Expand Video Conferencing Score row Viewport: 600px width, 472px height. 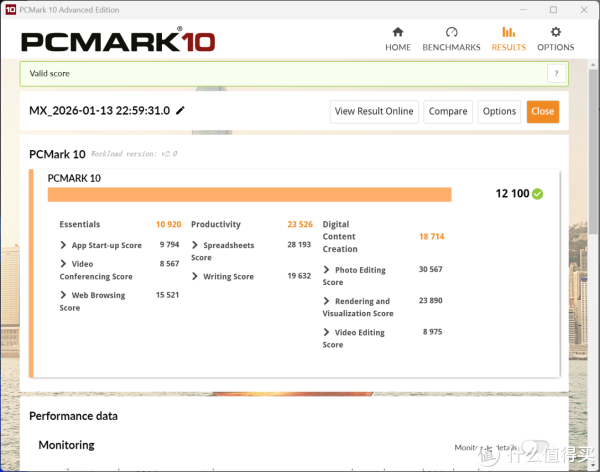click(64, 264)
